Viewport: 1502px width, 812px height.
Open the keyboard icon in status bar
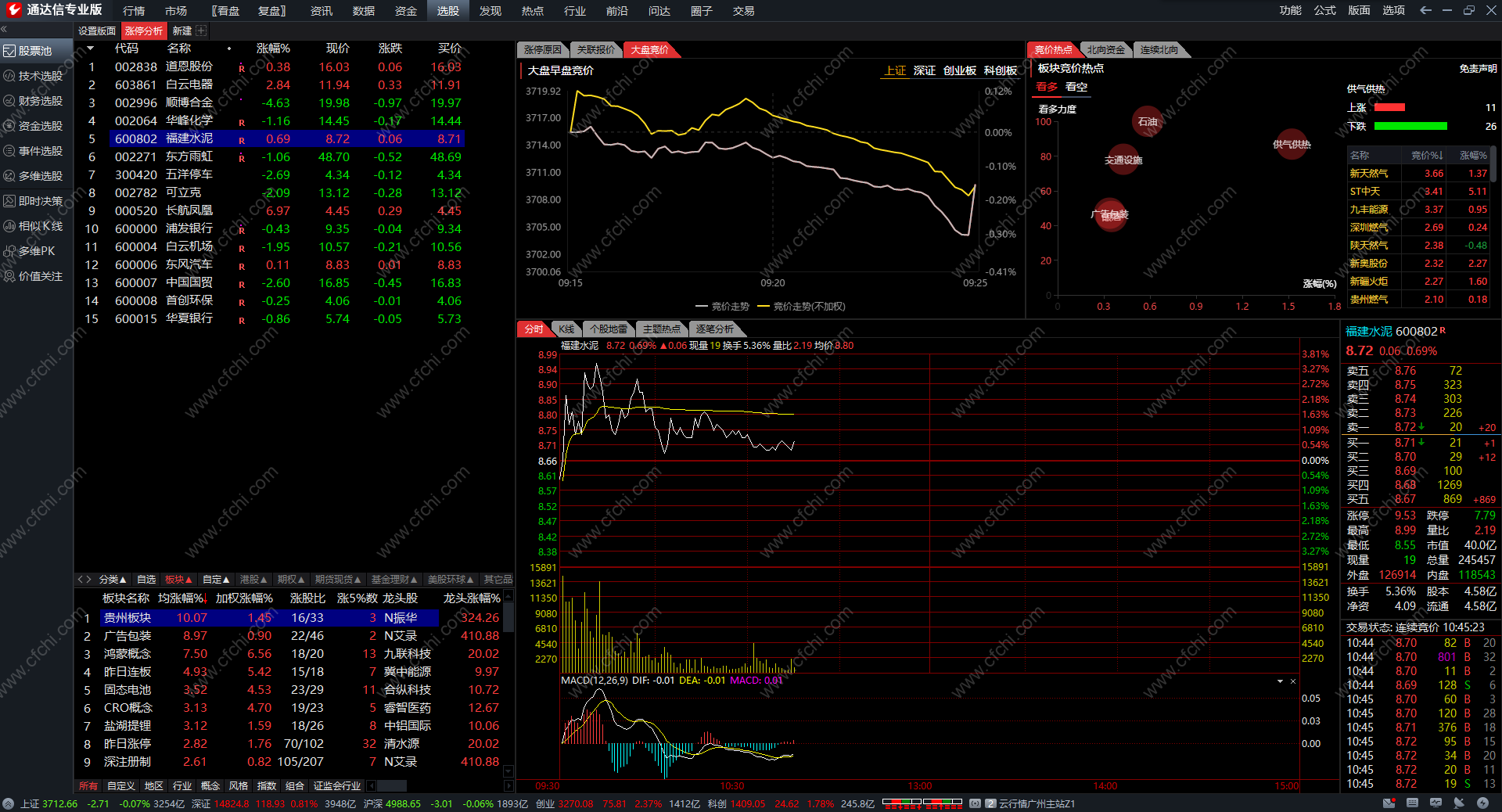pos(1412,803)
